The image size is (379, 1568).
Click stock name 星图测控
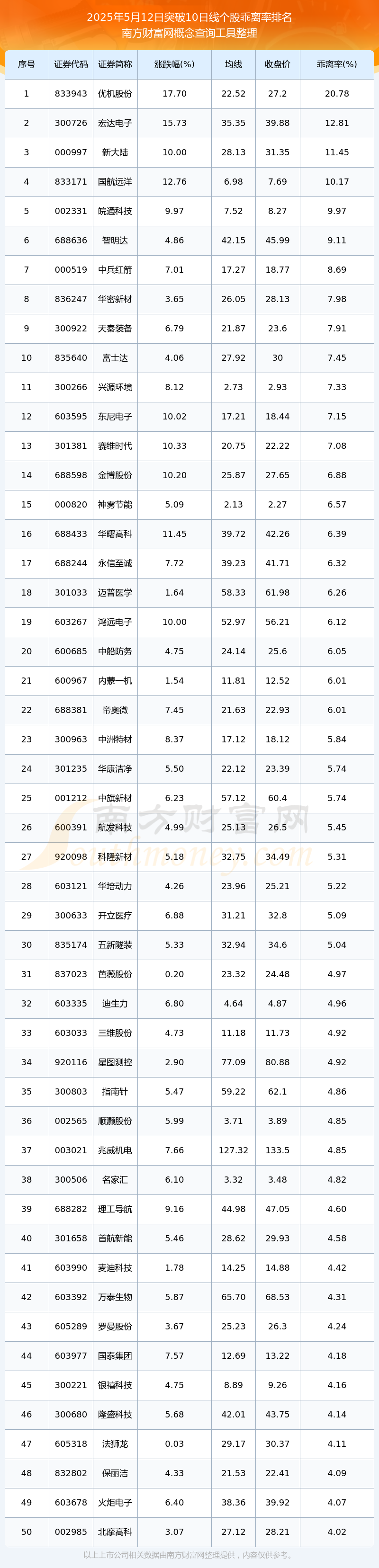point(115,1062)
